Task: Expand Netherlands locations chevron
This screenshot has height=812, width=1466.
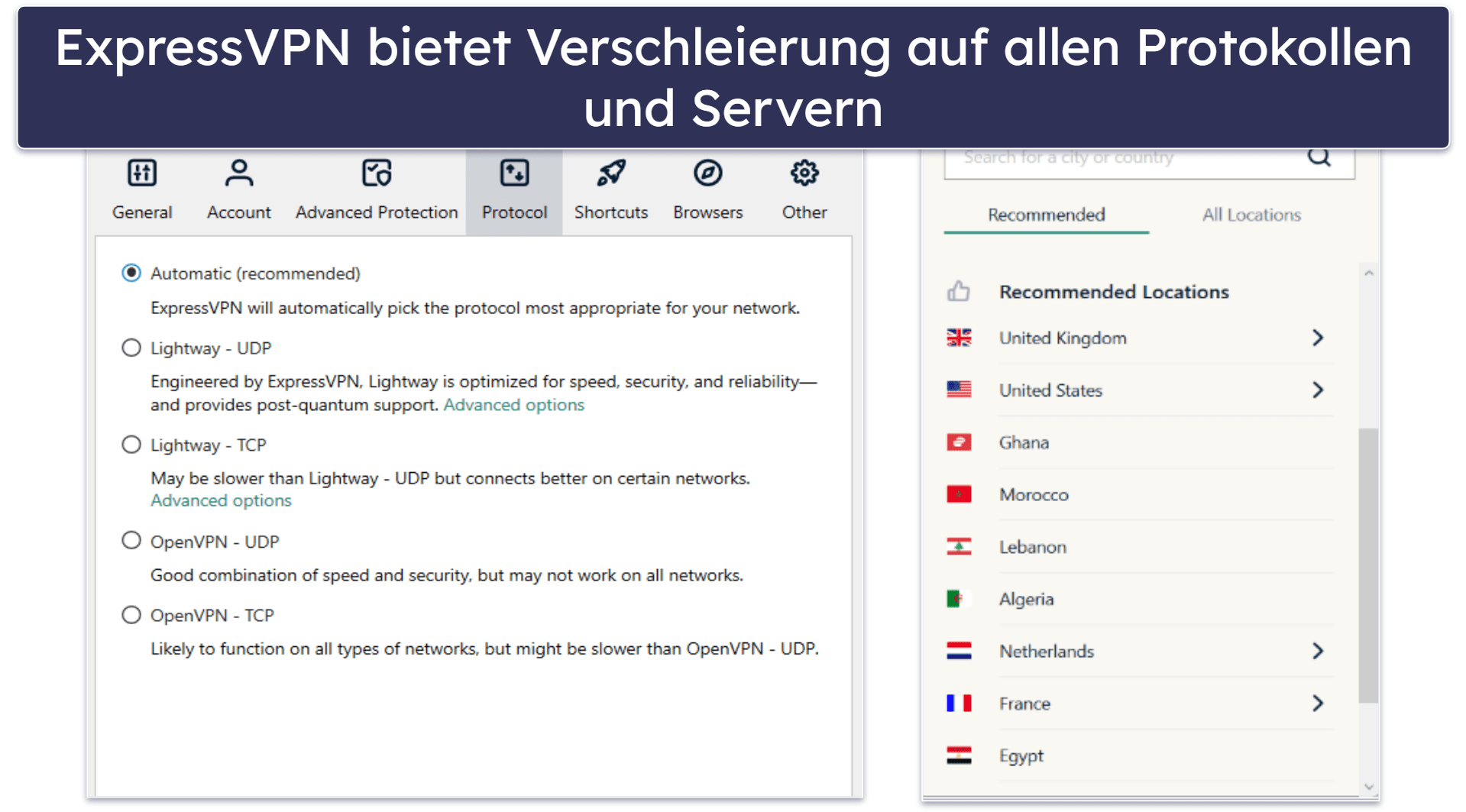Action: [1318, 651]
